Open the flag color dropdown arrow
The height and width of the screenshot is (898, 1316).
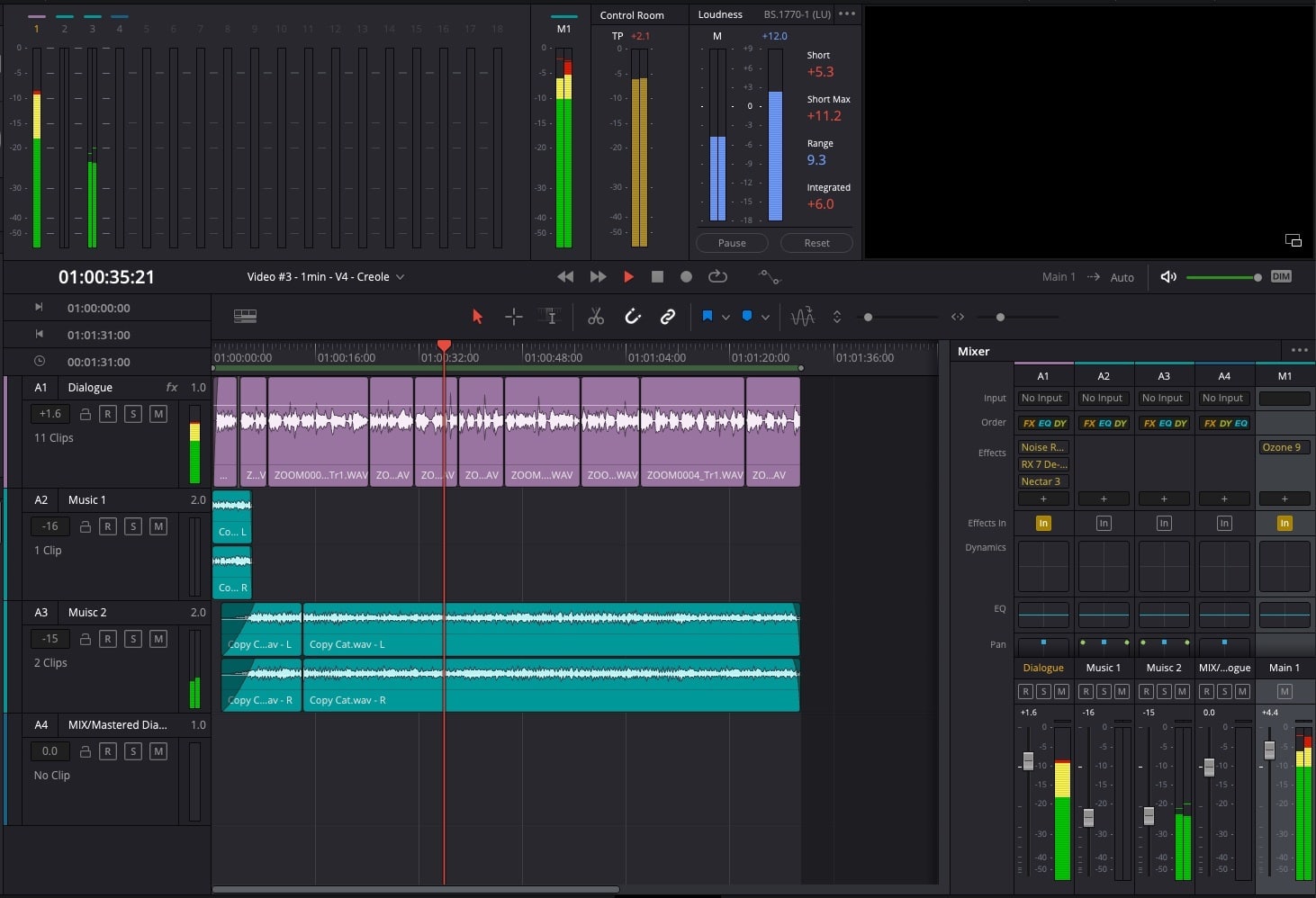pos(726,318)
